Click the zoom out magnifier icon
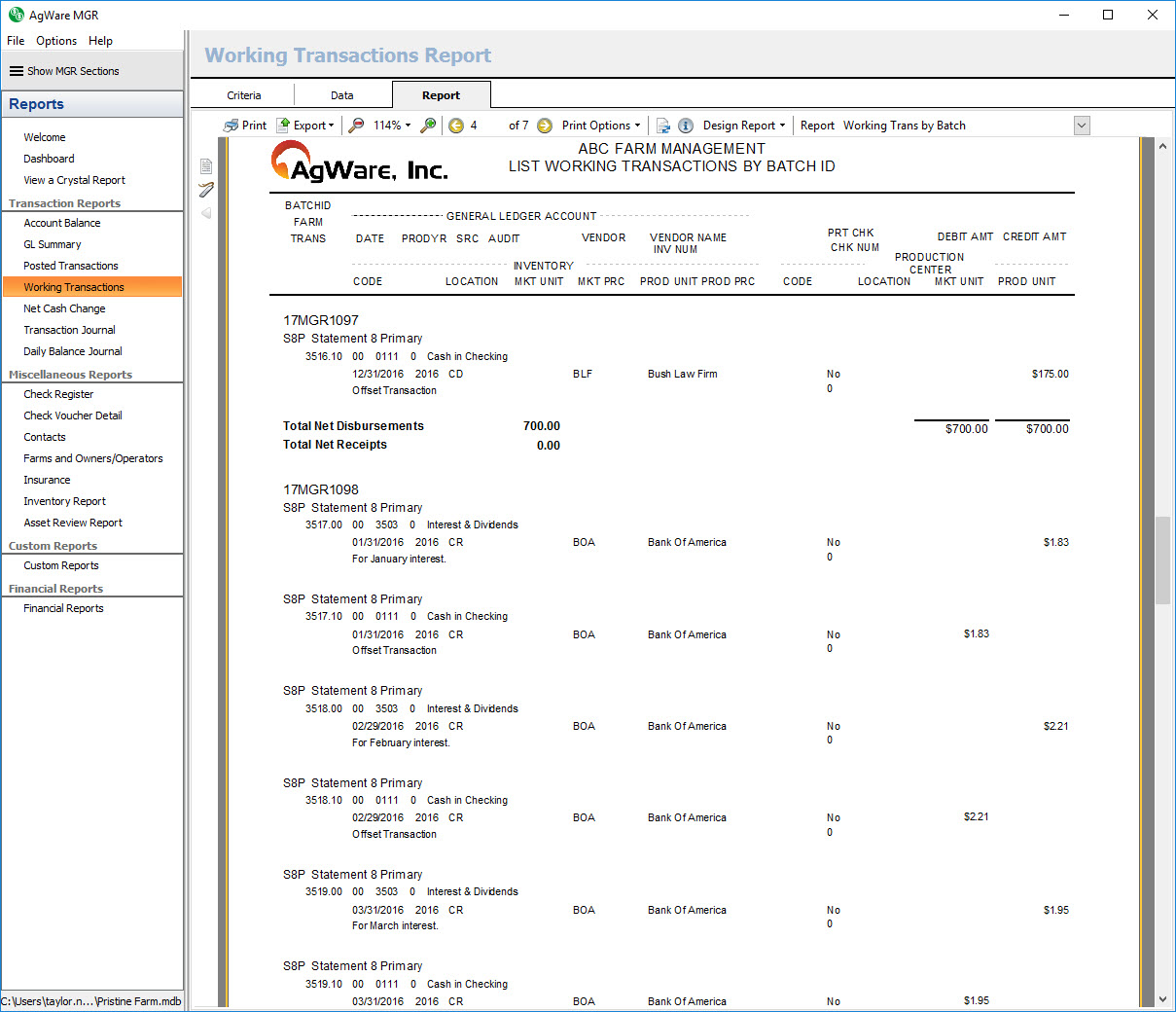This screenshot has width=1176, height=1012. tap(357, 126)
